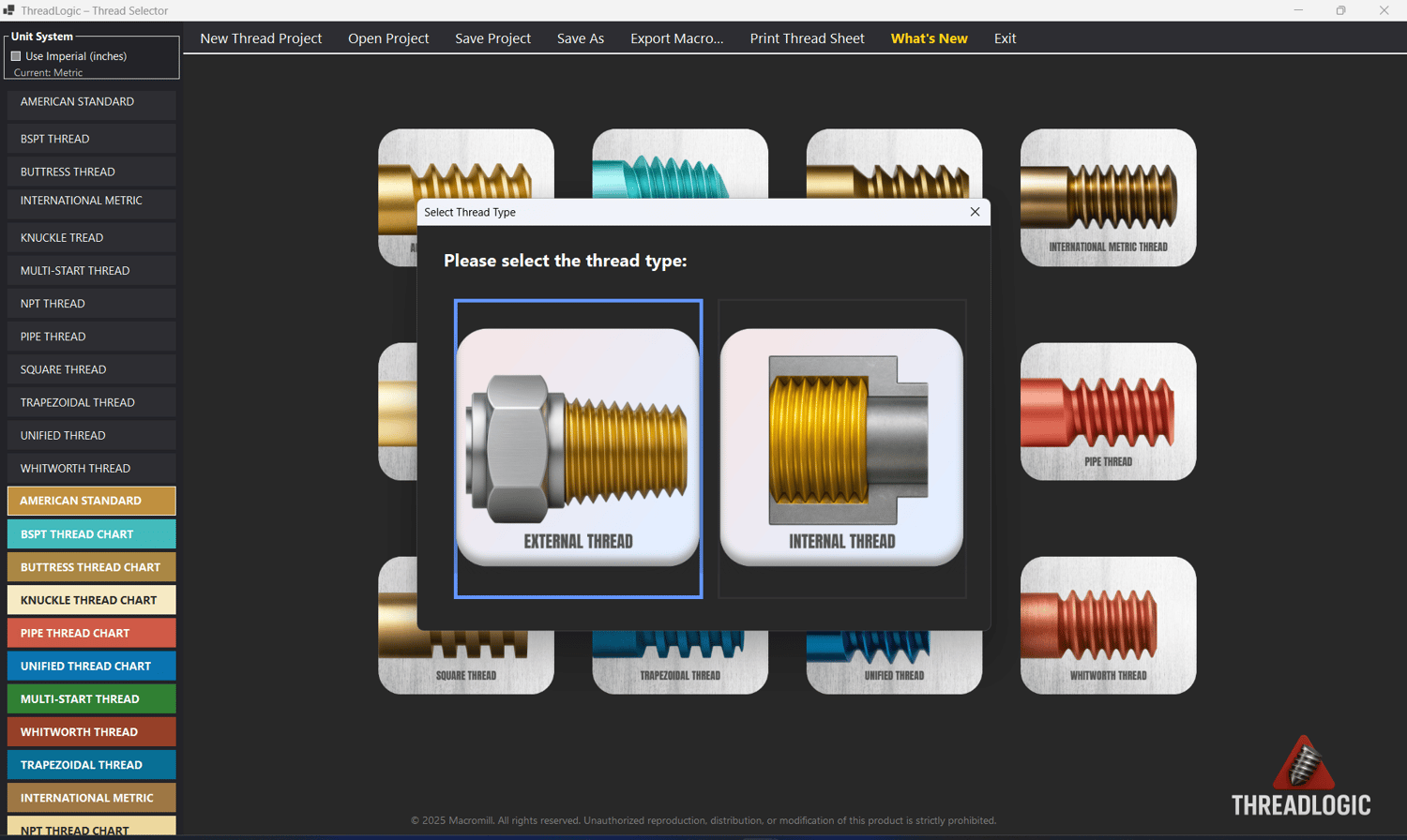This screenshot has height=840, width=1407.
Task: Click Exit in the menu bar
Action: [1005, 38]
